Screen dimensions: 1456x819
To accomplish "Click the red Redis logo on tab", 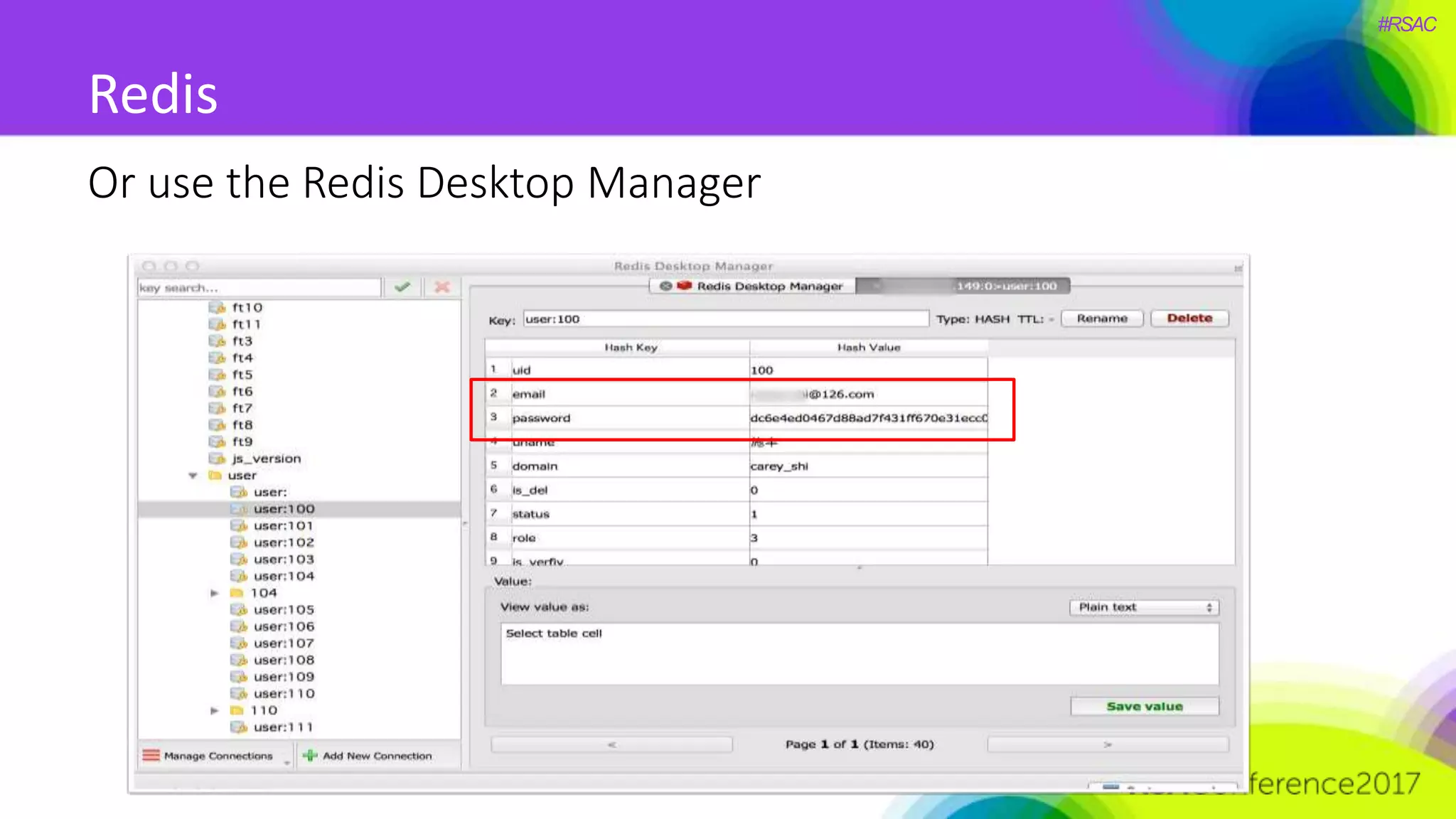I will tap(685, 286).
